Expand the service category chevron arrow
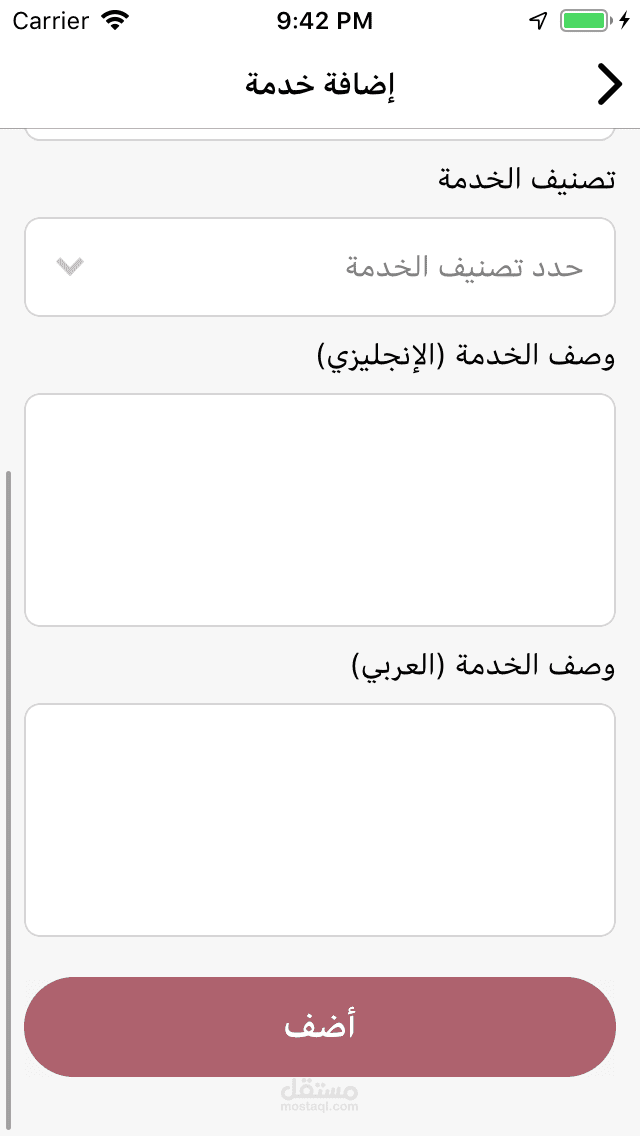This screenshot has height=1136, width=640. point(70,266)
